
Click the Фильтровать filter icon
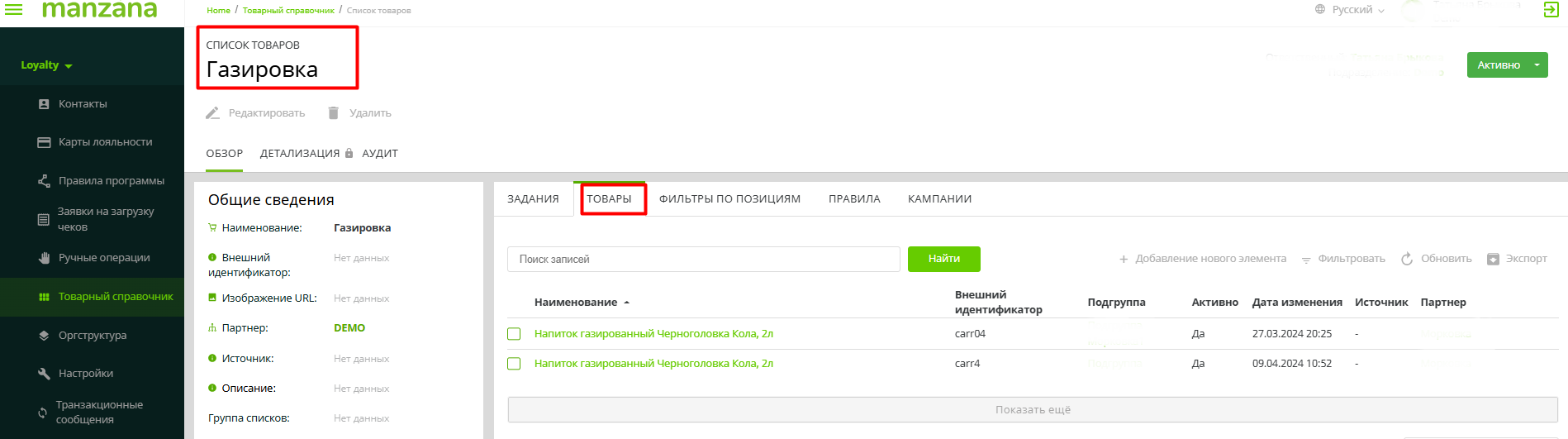point(1306,260)
